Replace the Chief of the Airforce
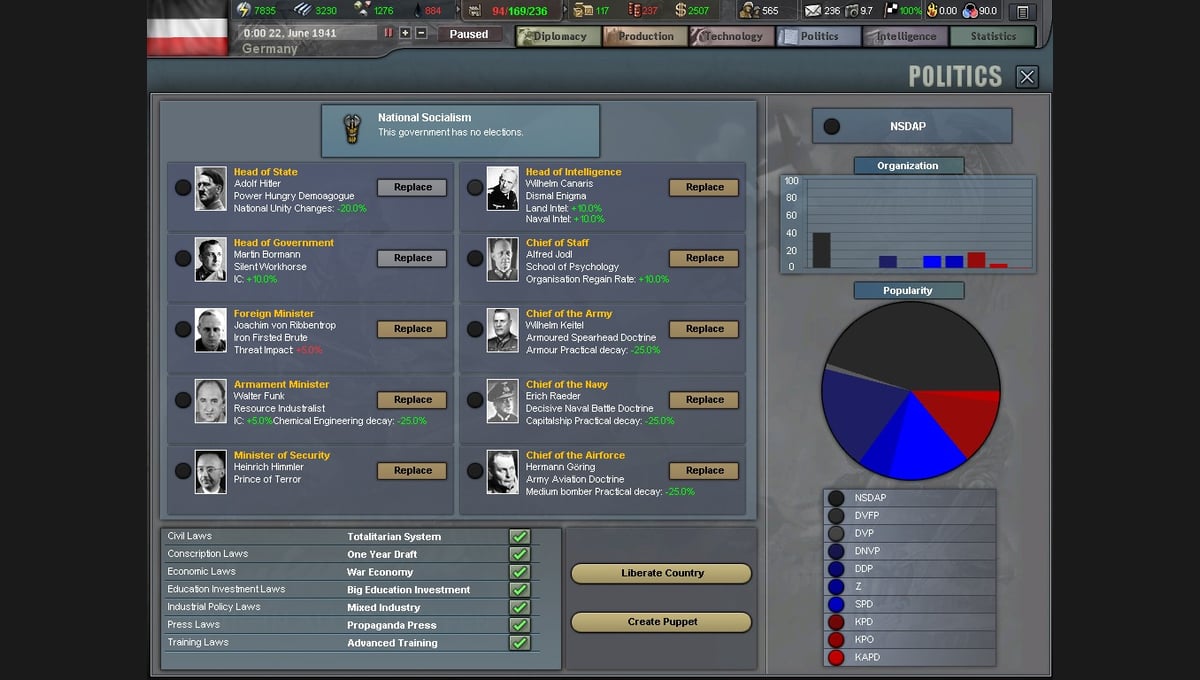 coord(704,471)
